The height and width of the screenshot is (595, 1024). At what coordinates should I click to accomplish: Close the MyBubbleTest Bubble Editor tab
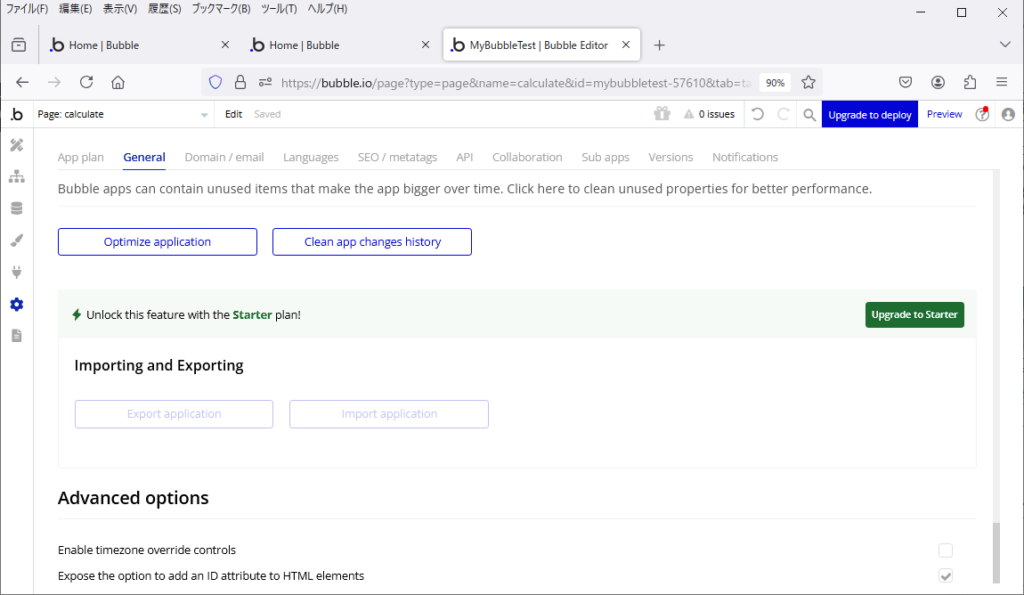(x=626, y=44)
